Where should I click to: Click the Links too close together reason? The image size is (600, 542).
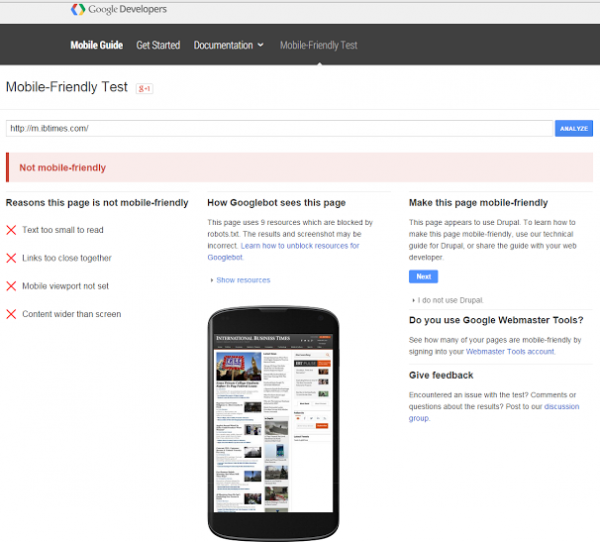(x=67, y=258)
